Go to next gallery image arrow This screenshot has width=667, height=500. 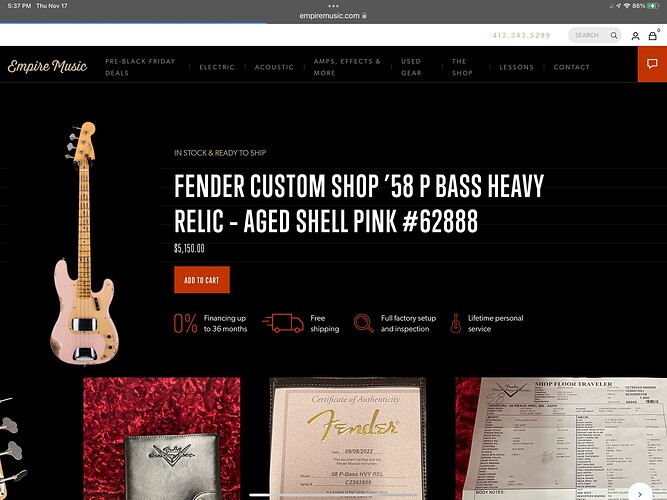point(640,493)
